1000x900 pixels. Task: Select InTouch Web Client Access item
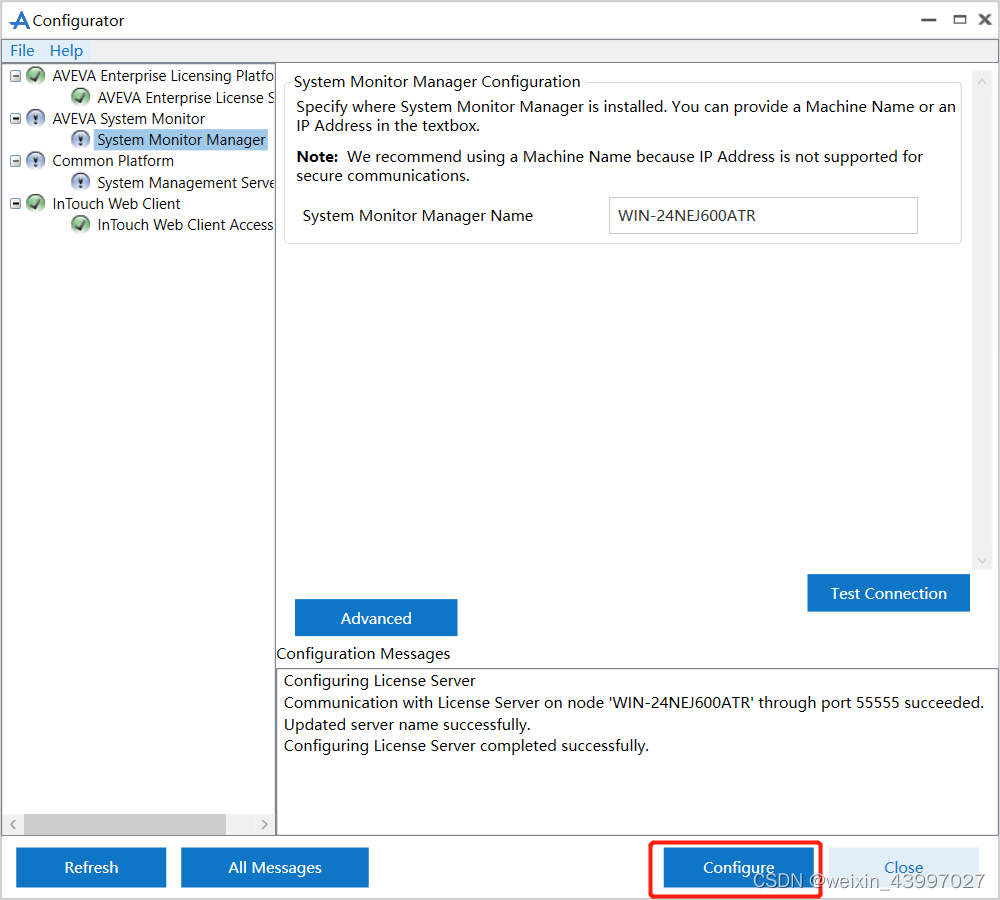[185, 225]
